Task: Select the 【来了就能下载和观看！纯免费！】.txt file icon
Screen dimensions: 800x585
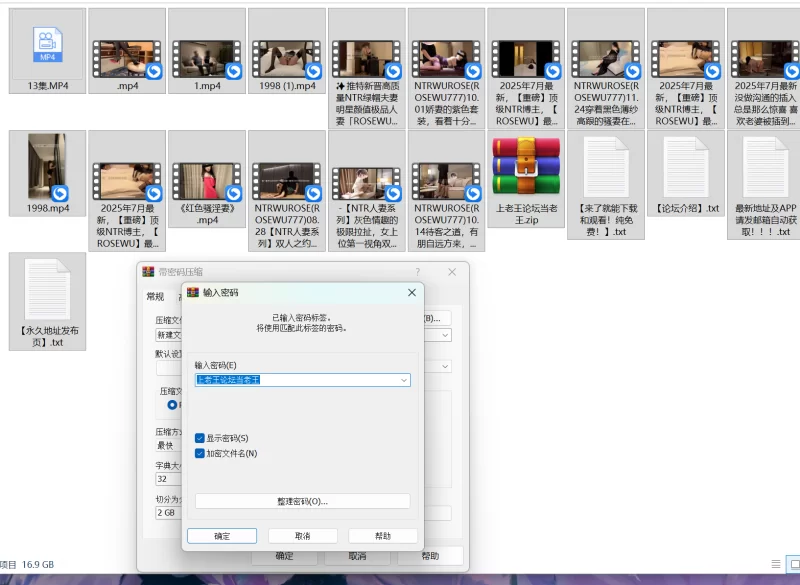Action: [606, 167]
